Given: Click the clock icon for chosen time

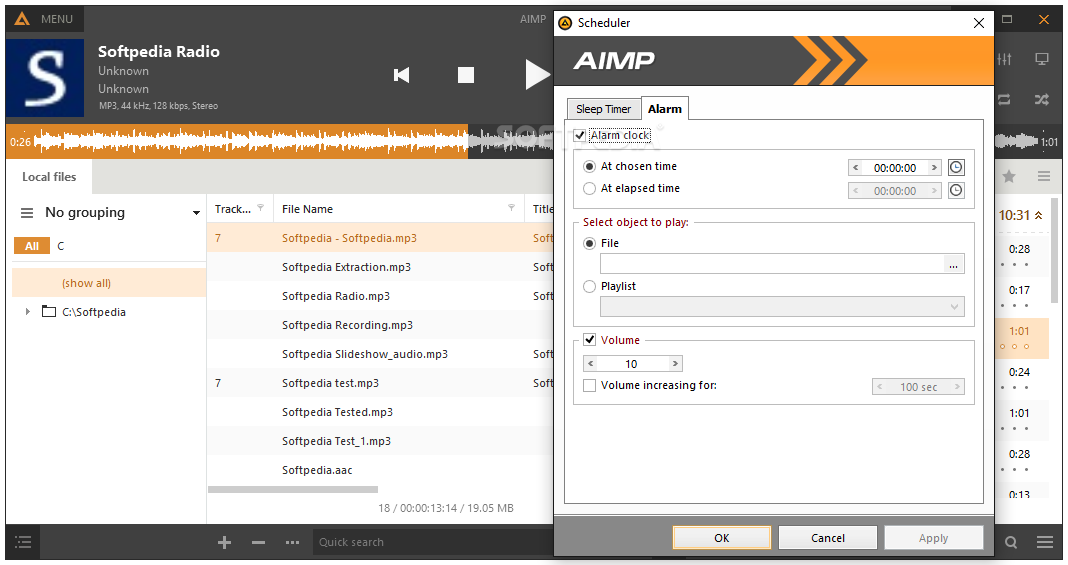Looking at the screenshot, I should coord(956,167).
